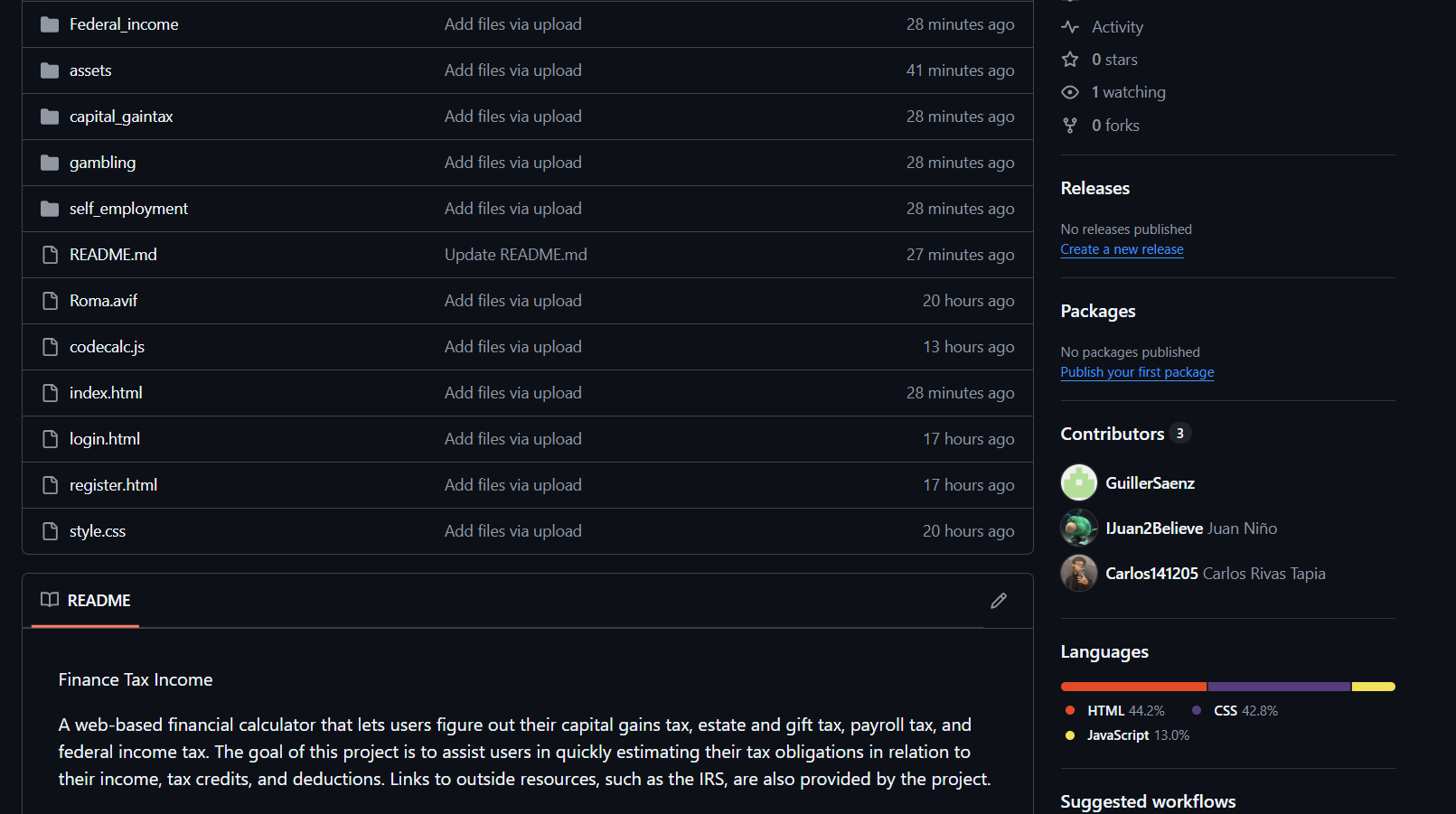Viewport: 1456px width, 814px height.
Task: Click HTML 44.2% language entry
Action: [x=1116, y=711]
